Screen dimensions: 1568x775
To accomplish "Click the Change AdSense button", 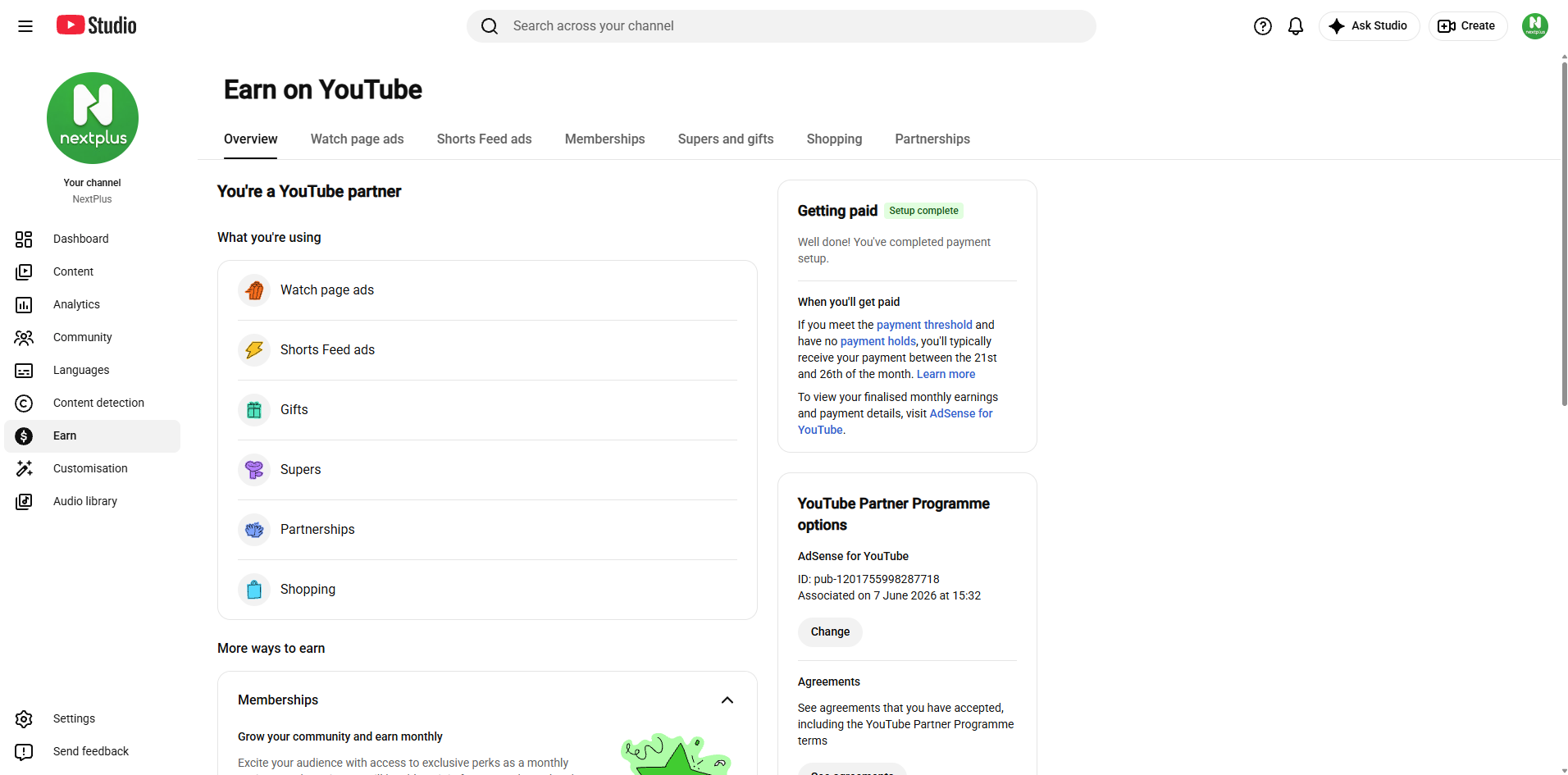I will click(x=830, y=632).
